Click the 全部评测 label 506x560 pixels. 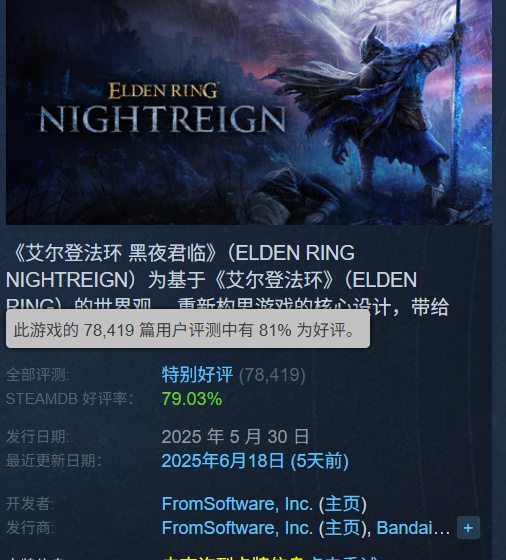(x=37, y=375)
